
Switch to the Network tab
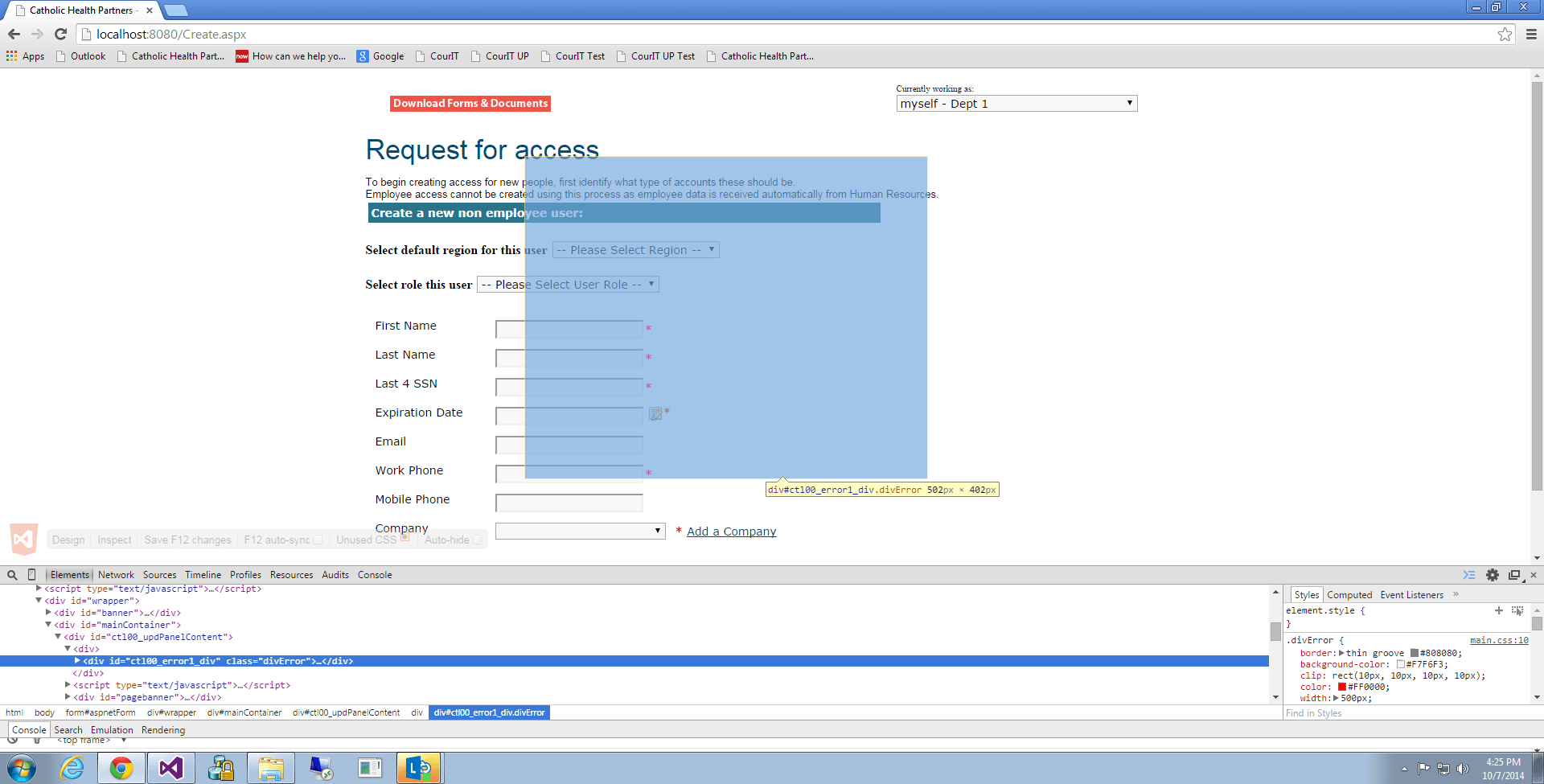[116, 575]
